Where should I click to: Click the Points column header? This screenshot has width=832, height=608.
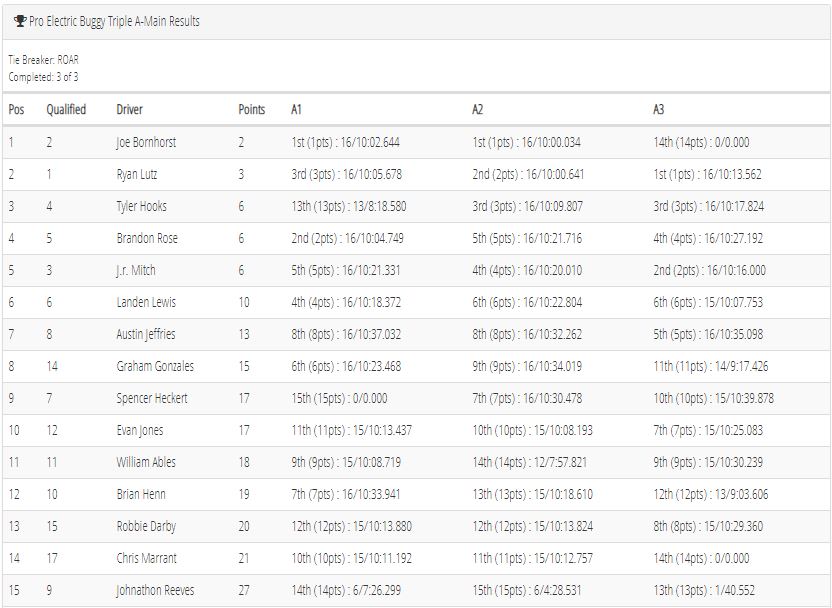252,109
